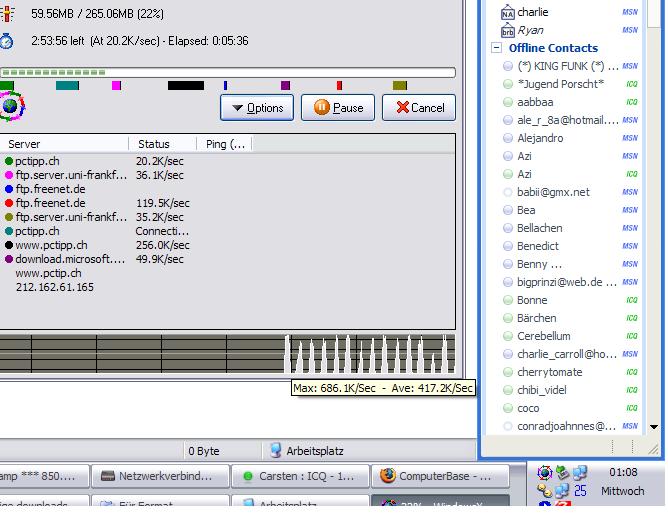Select ftp.server.uni-frankf row at 36.1K/sec
The height and width of the screenshot is (519, 668).
227,175
